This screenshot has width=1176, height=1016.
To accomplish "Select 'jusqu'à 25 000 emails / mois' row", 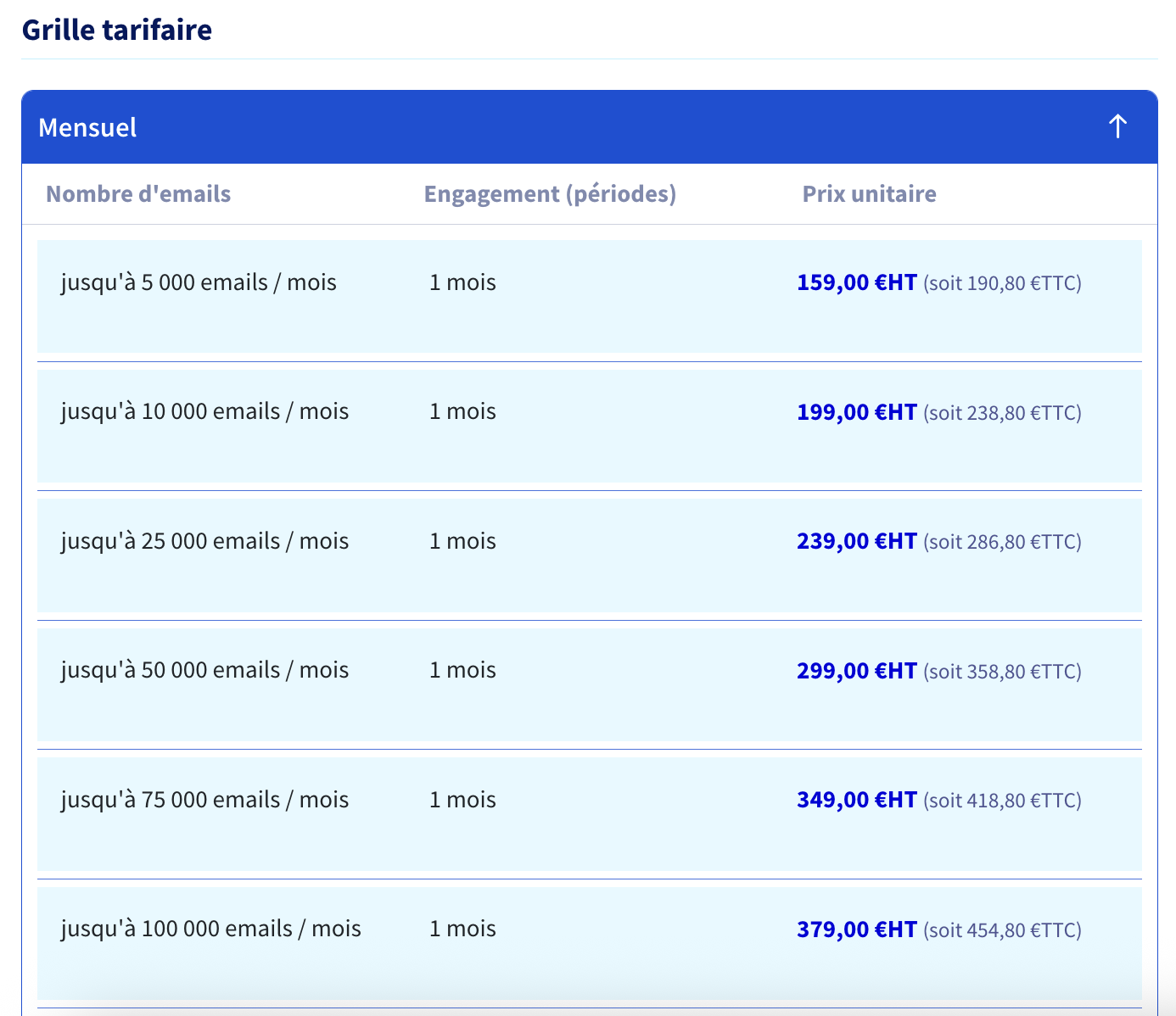I will [590, 555].
